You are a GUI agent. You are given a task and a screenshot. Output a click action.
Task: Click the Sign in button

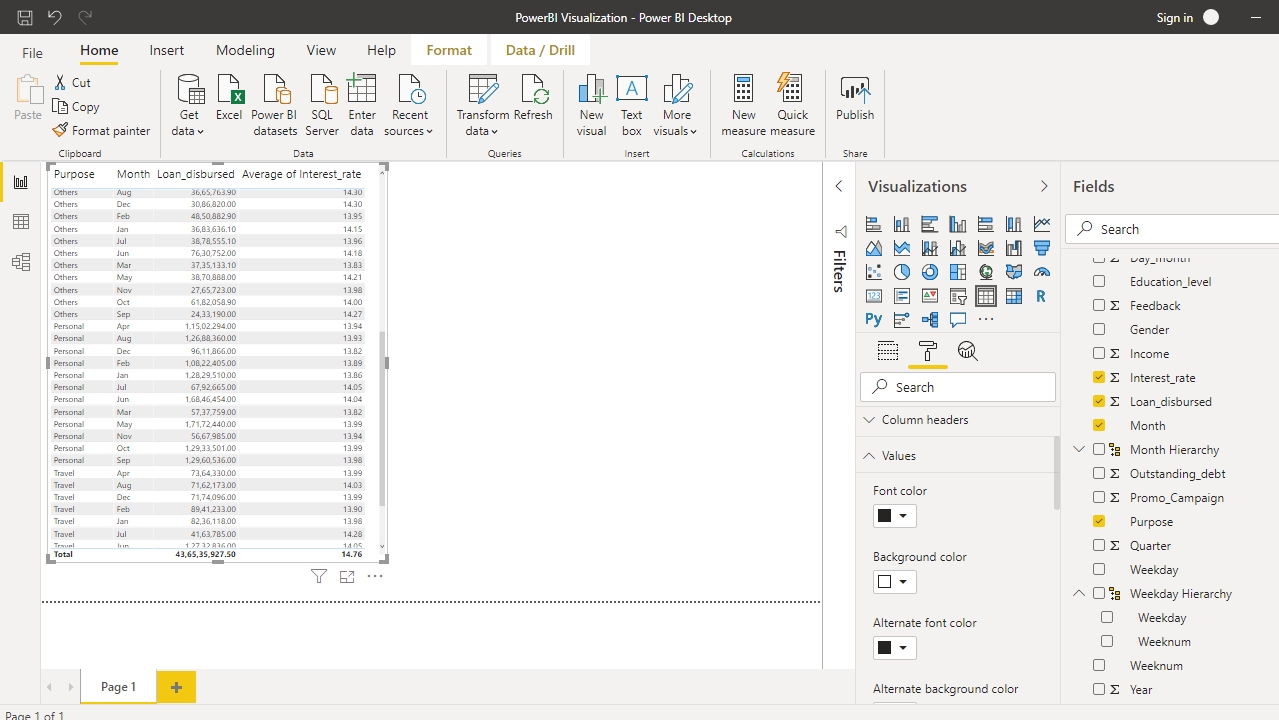[x=1174, y=17]
